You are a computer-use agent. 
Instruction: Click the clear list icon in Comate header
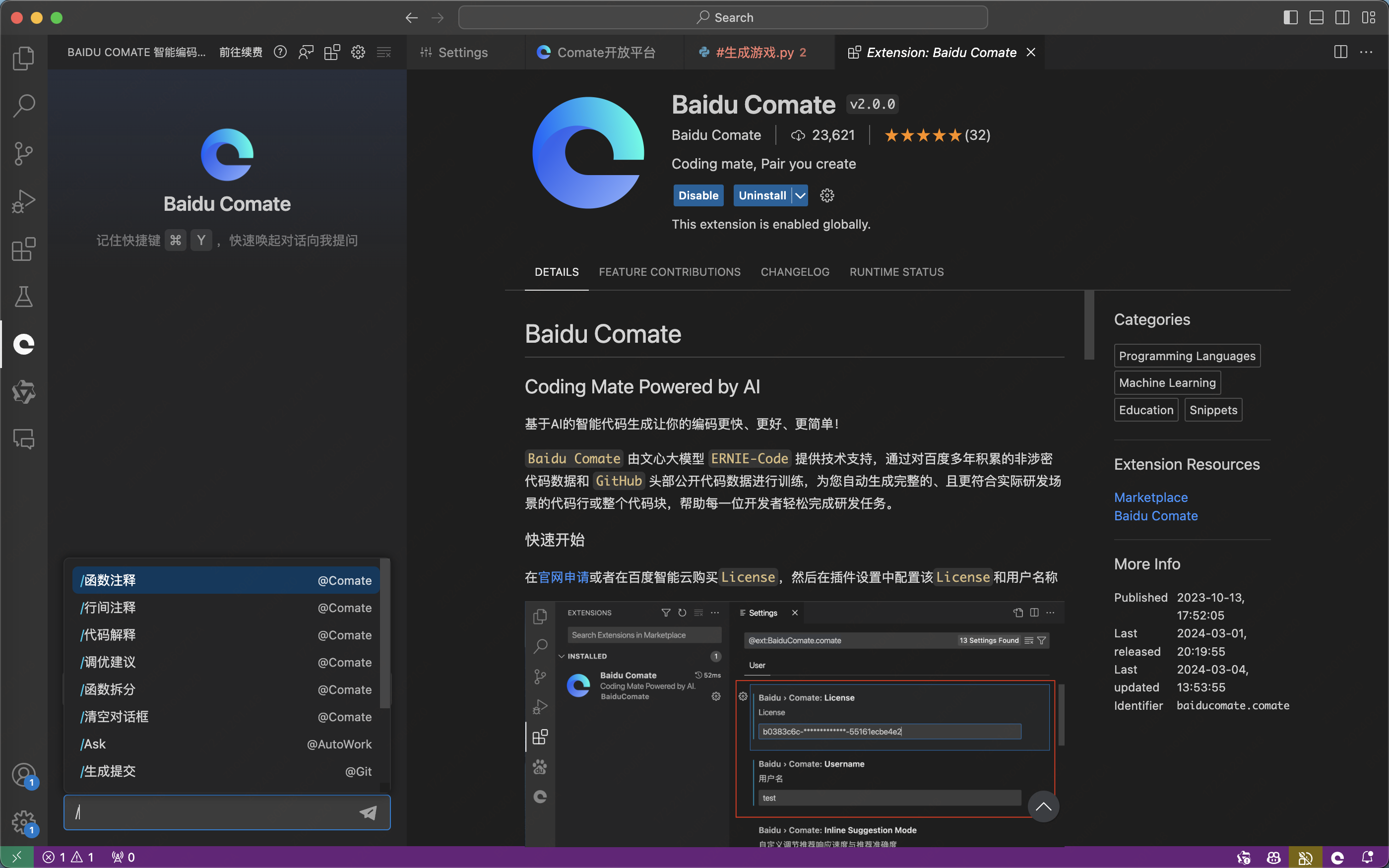[384, 52]
